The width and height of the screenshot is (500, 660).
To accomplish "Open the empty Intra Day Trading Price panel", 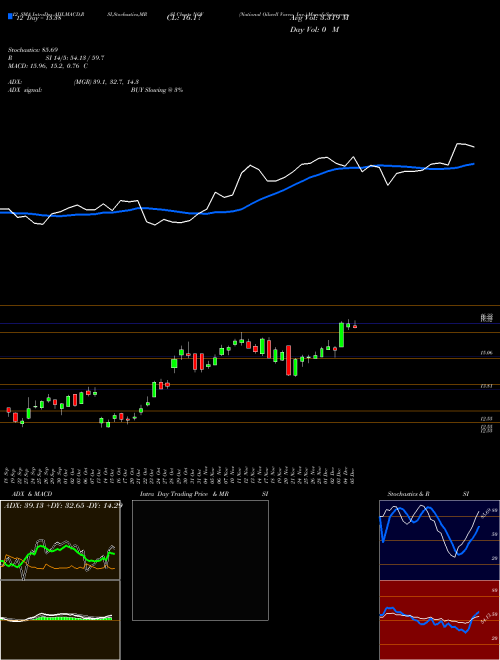I will [200, 560].
